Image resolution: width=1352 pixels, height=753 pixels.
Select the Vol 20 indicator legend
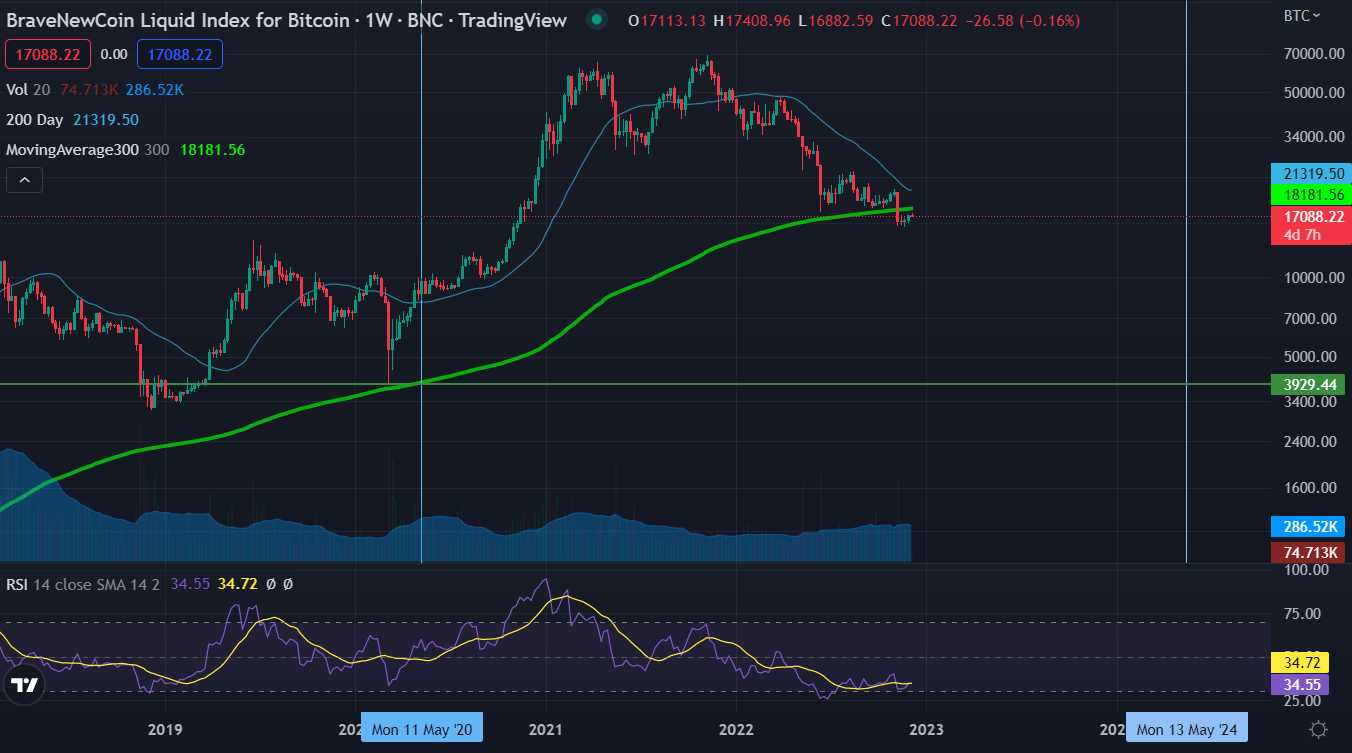click(28, 89)
